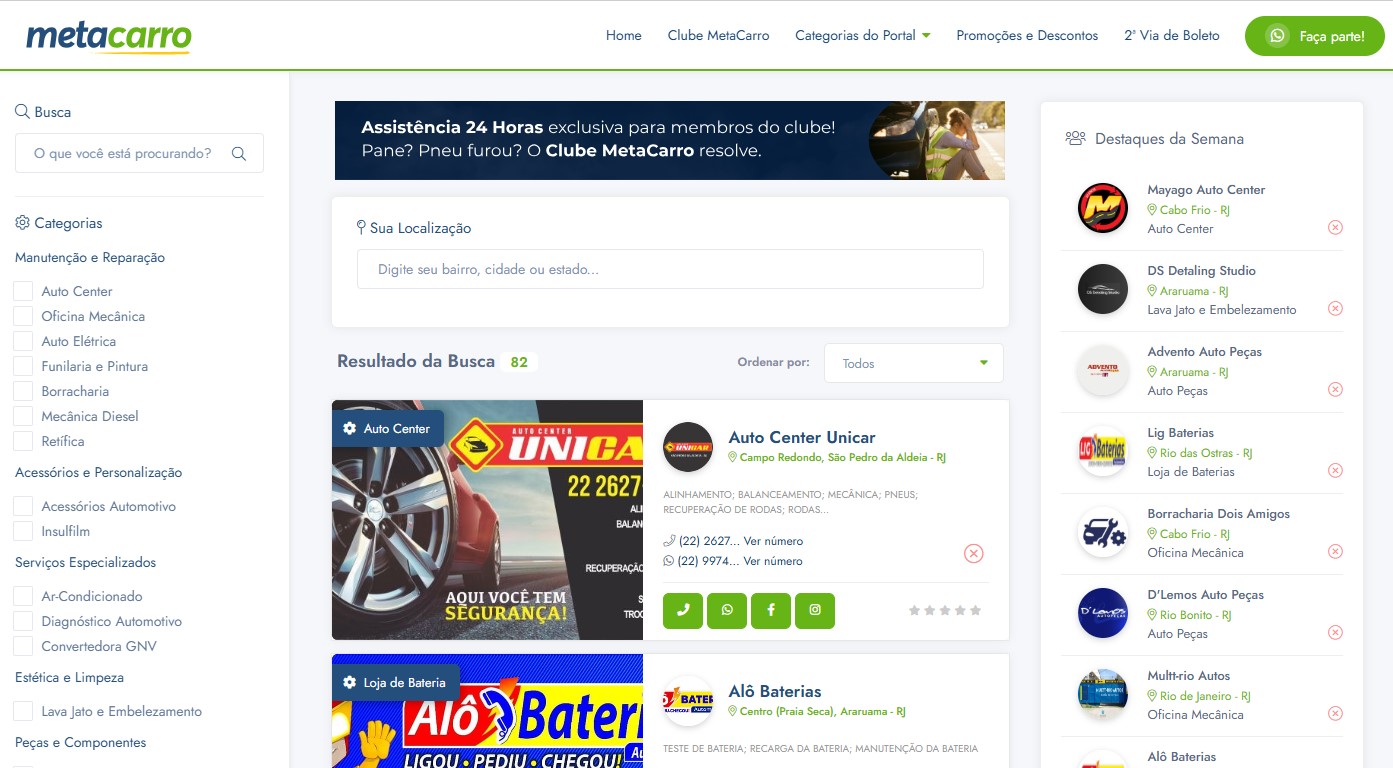Click the red X circle on Auto Center Unicar card

point(974,553)
